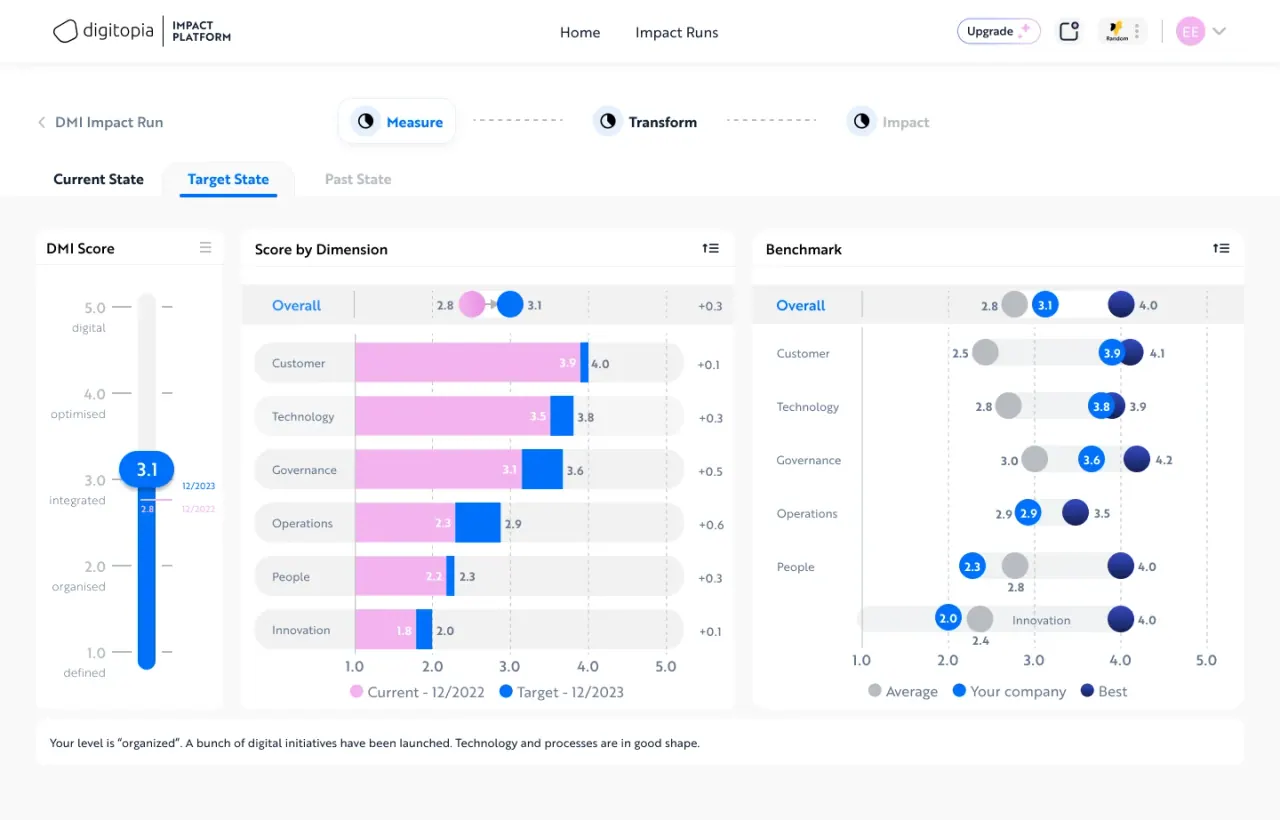The image size is (1280, 820).
Task: Click the Technology label in Benchmark
Action: tap(808, 407)
